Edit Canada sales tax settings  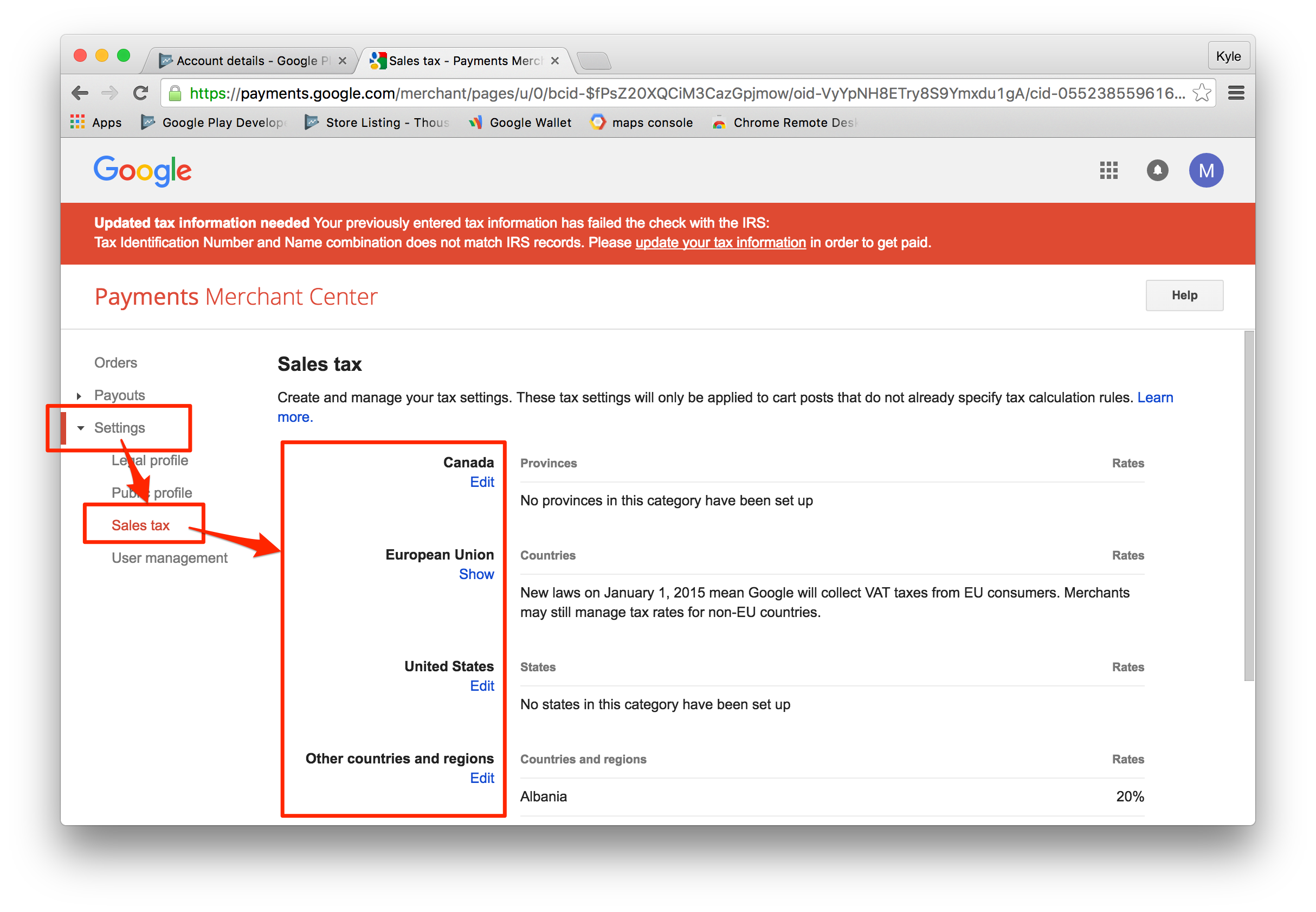coord(481,482)
